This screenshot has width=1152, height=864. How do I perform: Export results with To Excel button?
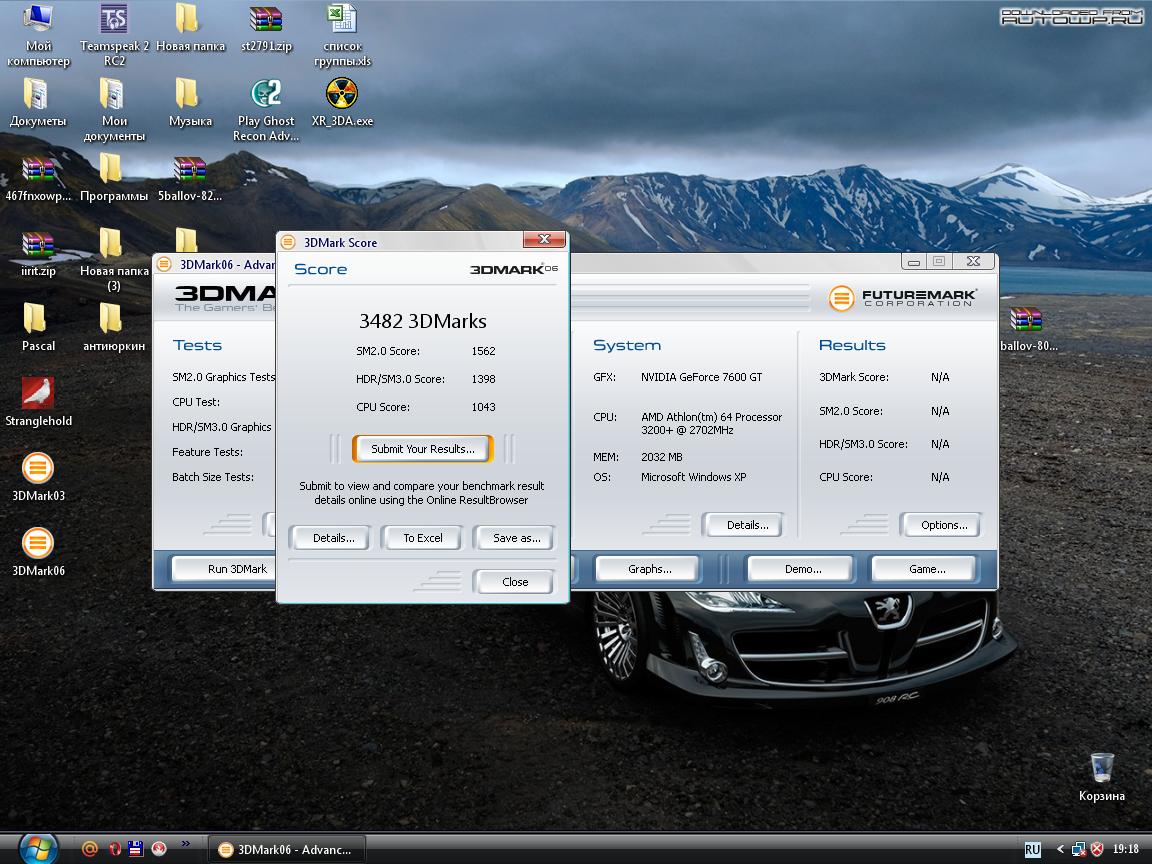tap(423, 538)
